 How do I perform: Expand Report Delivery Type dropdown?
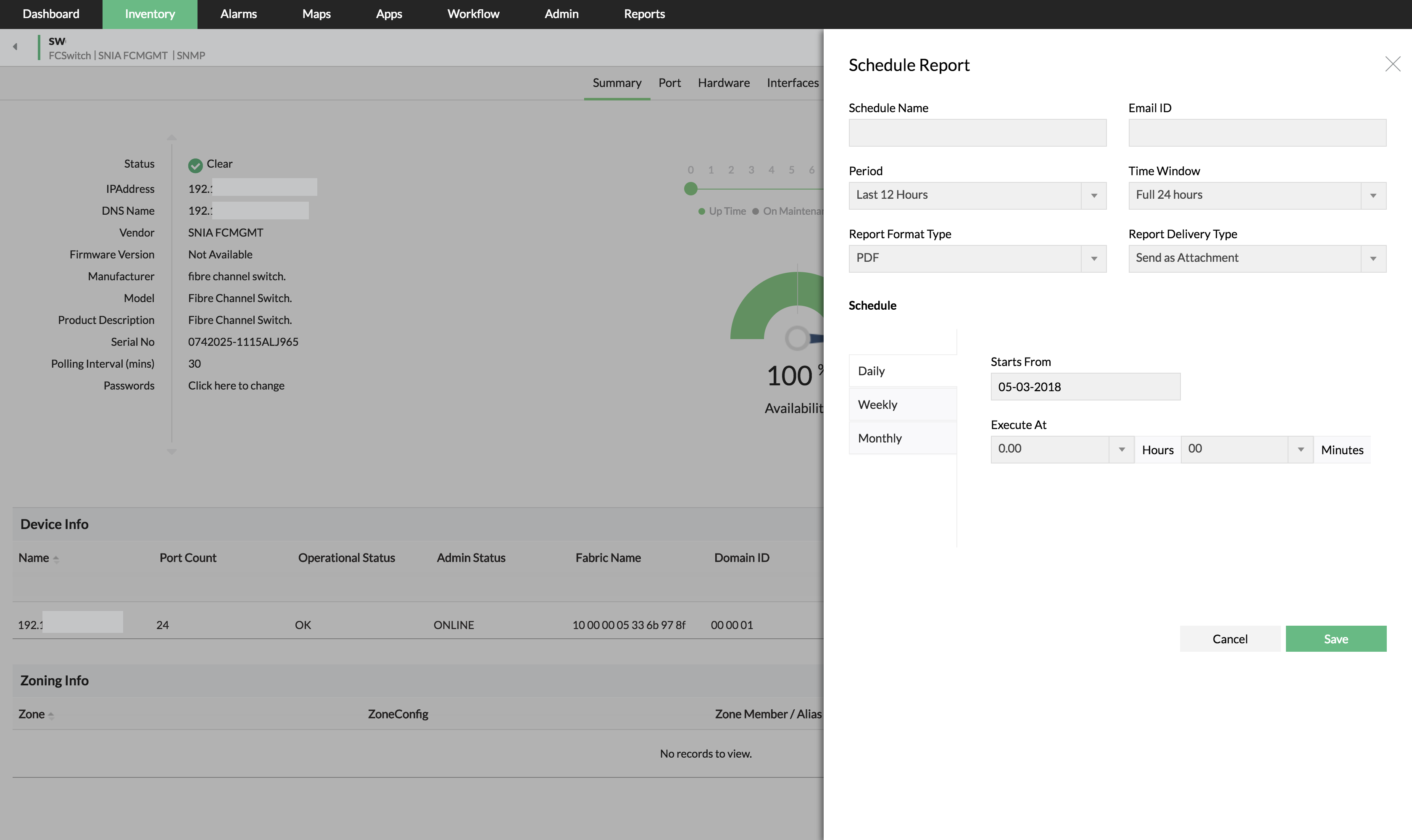[x=1257, y=258]
